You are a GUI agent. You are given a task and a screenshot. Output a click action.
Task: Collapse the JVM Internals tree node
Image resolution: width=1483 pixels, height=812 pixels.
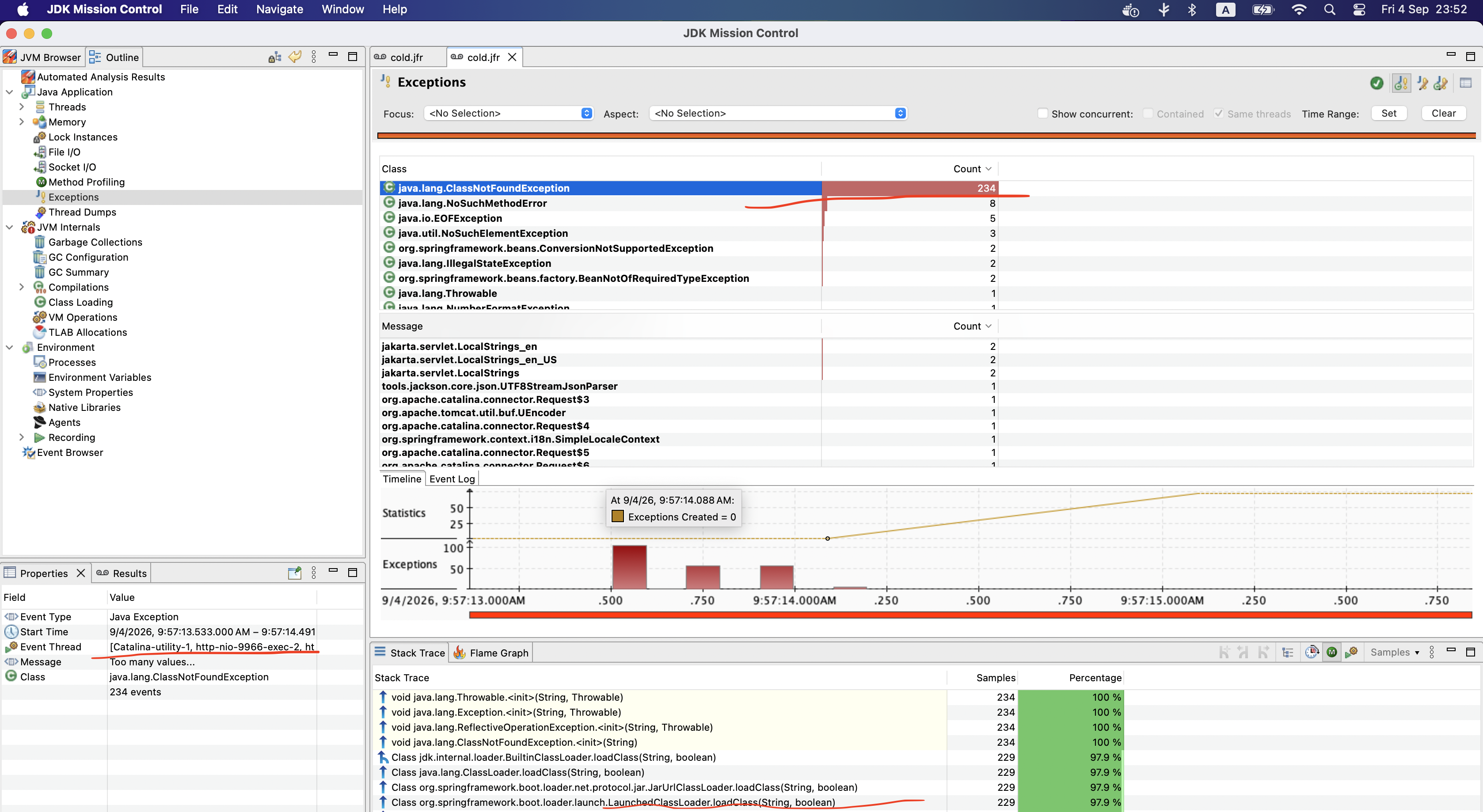(x=9, y=228)
